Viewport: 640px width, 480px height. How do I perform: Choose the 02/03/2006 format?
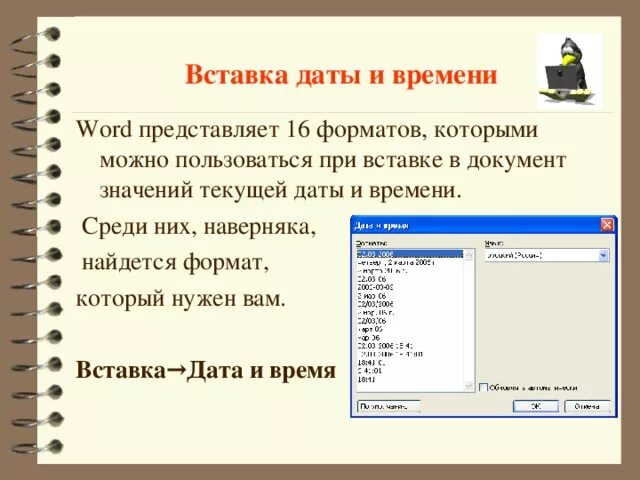click(410, 304)
